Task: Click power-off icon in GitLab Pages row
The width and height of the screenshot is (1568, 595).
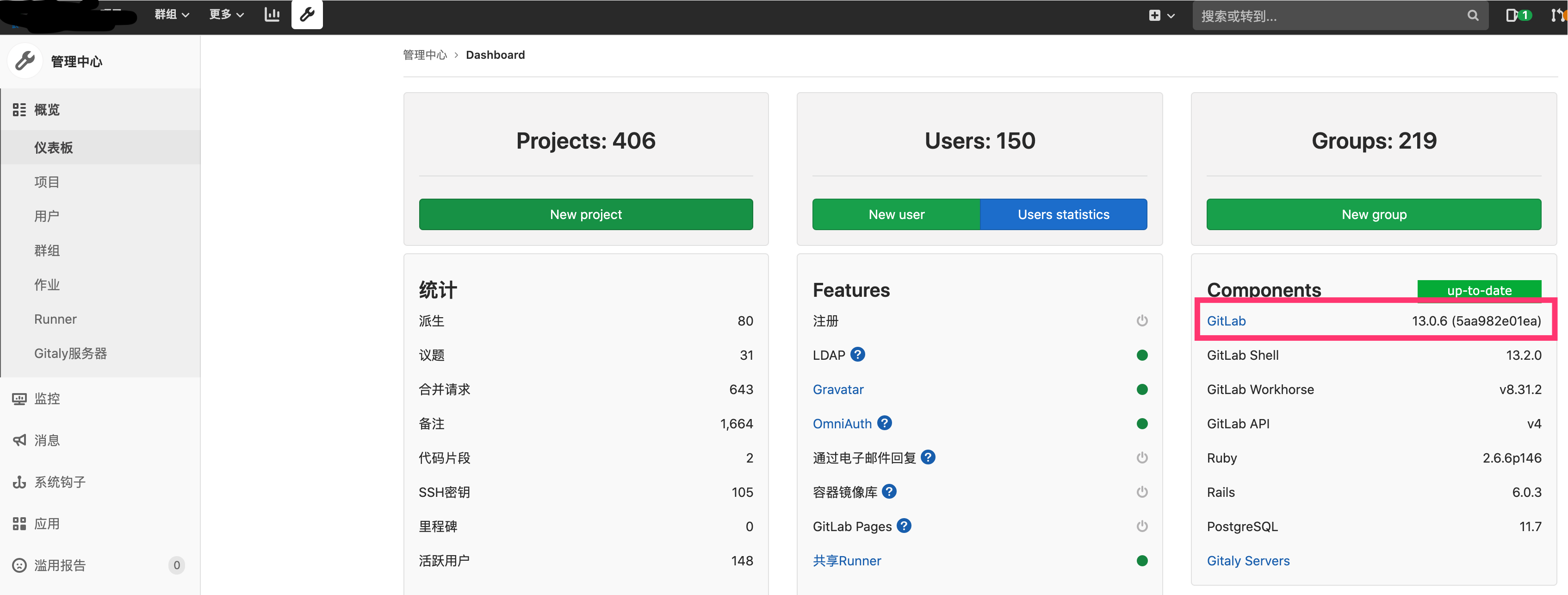Action: tap(1142, 526)
